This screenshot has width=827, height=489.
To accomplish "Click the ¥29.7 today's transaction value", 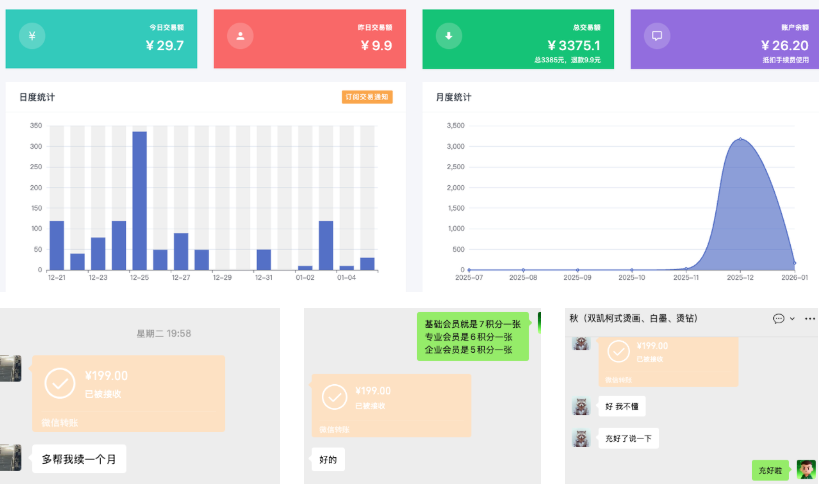I will tap(165, 46).
